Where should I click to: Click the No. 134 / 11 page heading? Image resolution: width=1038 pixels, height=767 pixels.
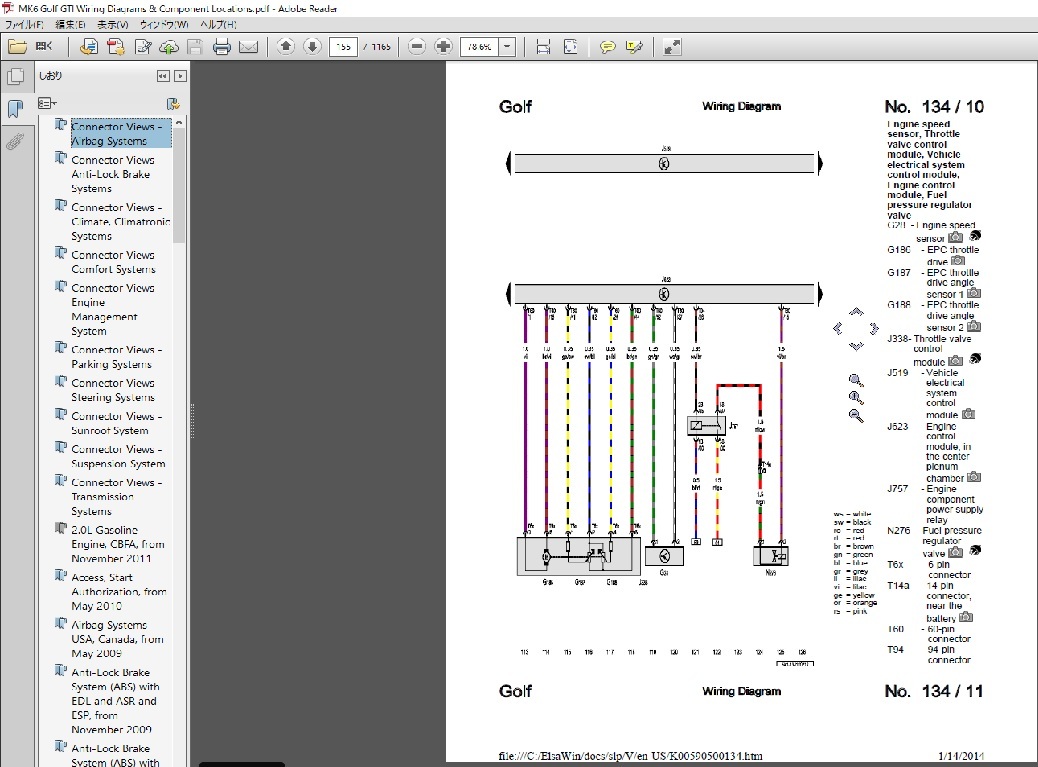click(934, 691)
